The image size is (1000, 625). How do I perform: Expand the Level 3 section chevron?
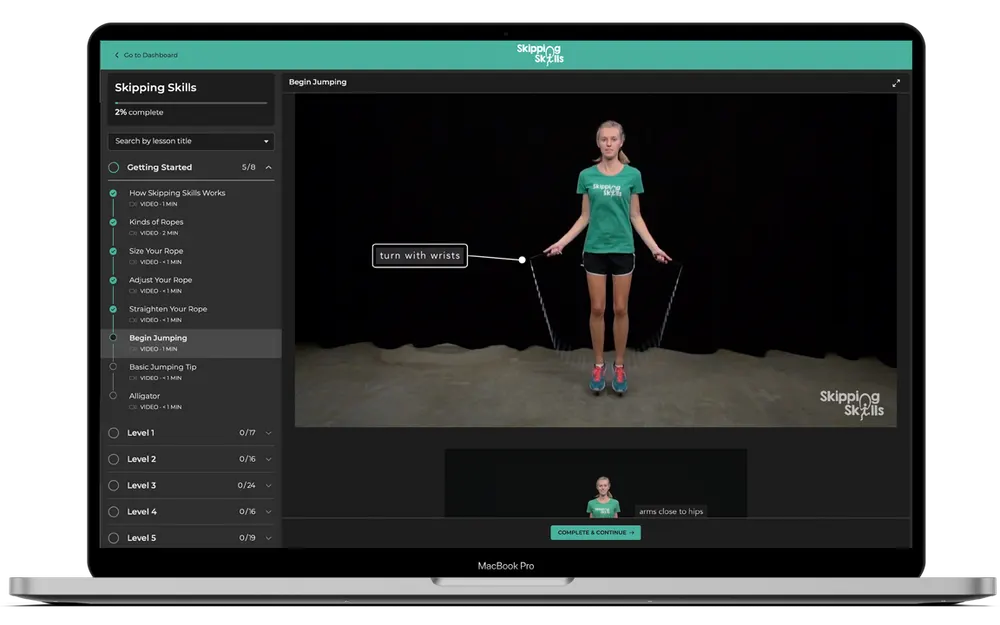(268, 485)
